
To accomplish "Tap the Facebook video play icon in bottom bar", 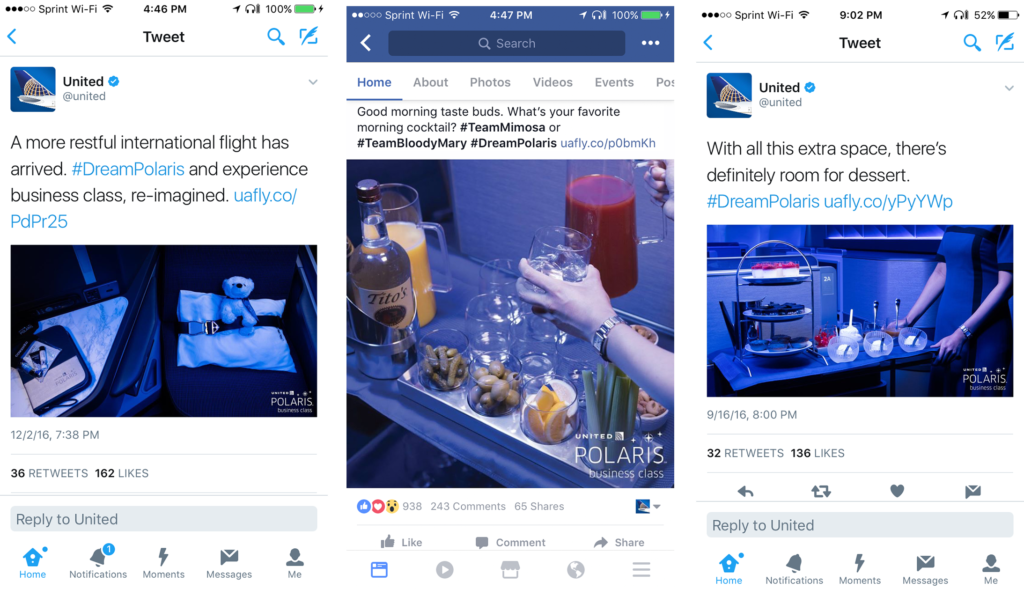I will point(445,570).
